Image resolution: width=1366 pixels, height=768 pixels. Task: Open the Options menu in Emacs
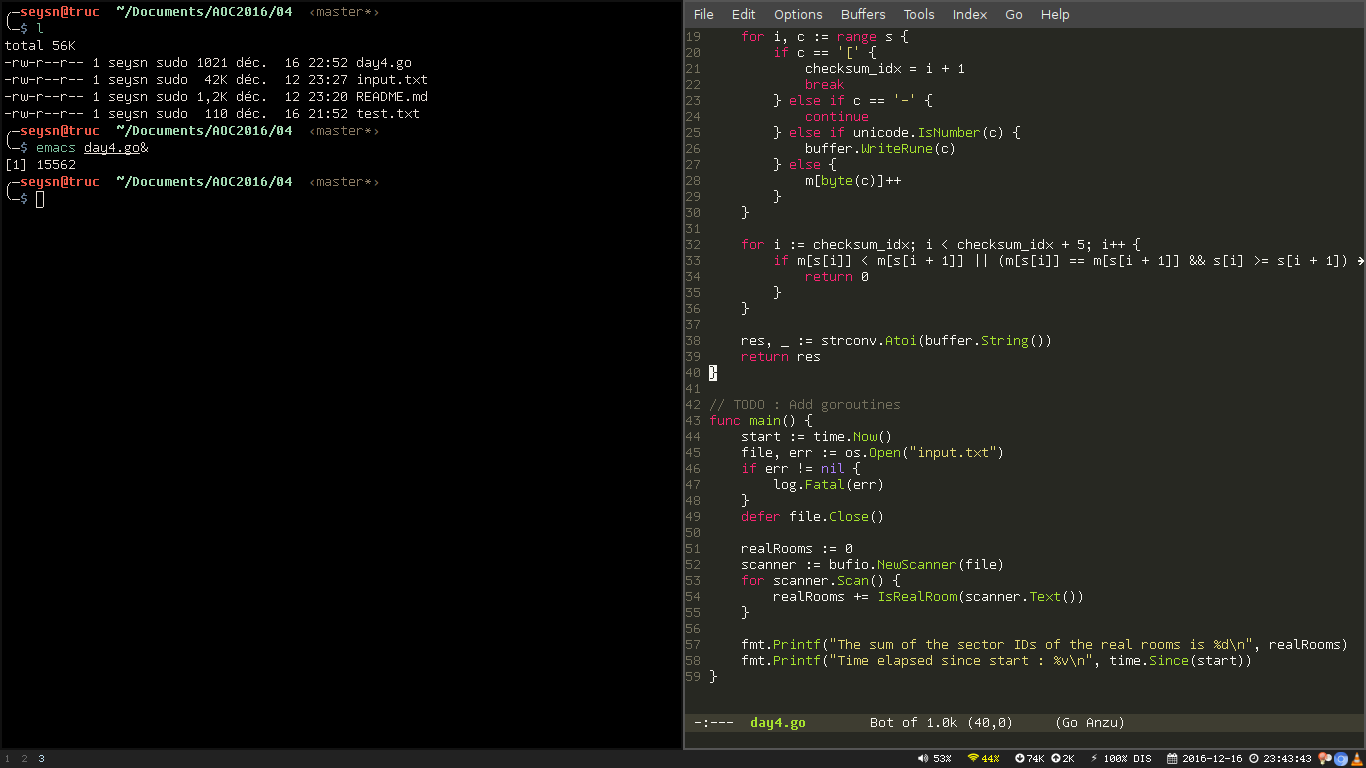(x=798, y=14)
